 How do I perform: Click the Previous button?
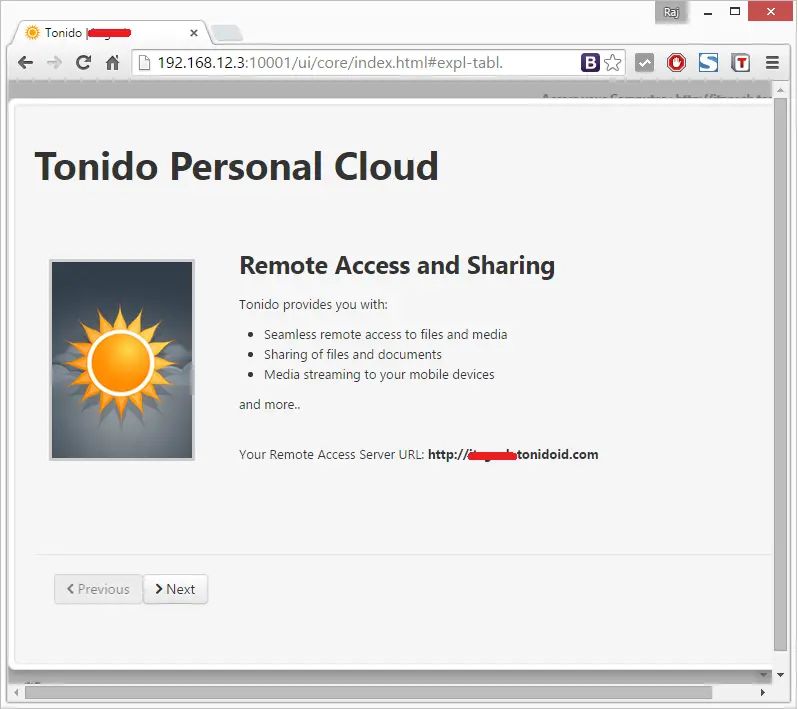pyautogui.click(x=98, y=589)
